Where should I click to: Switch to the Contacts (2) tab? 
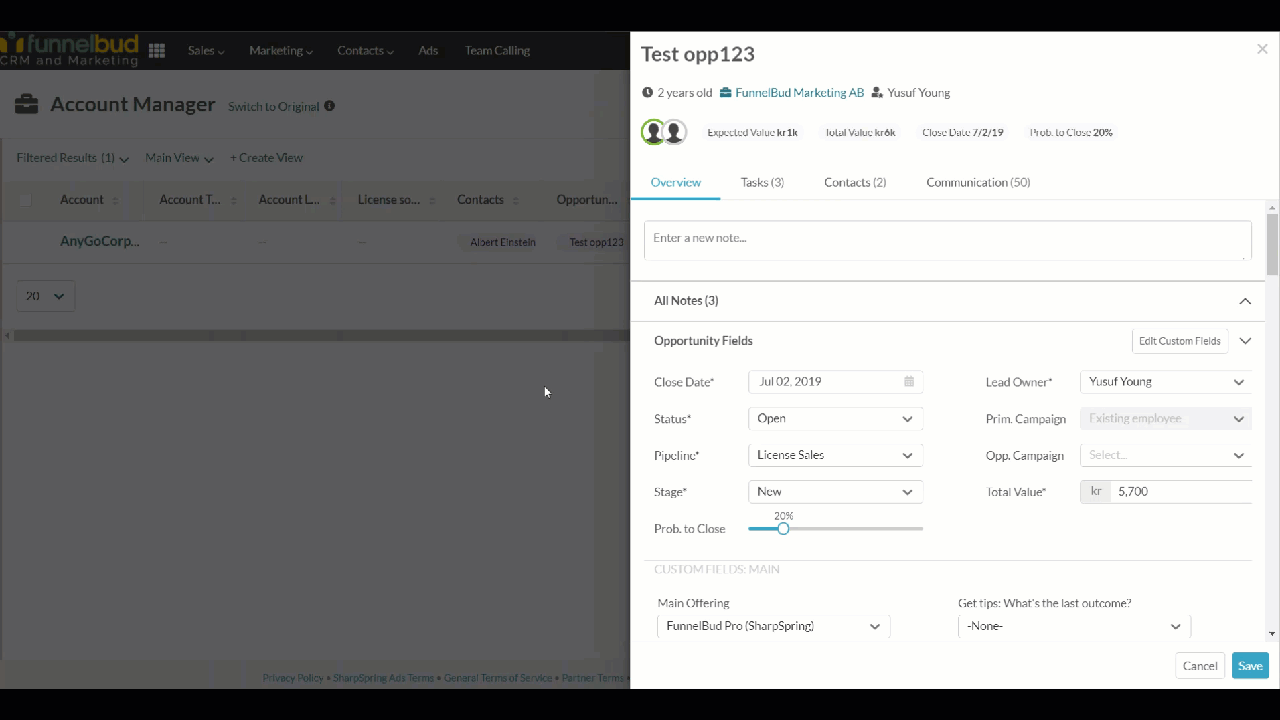(x=855, y=182)
